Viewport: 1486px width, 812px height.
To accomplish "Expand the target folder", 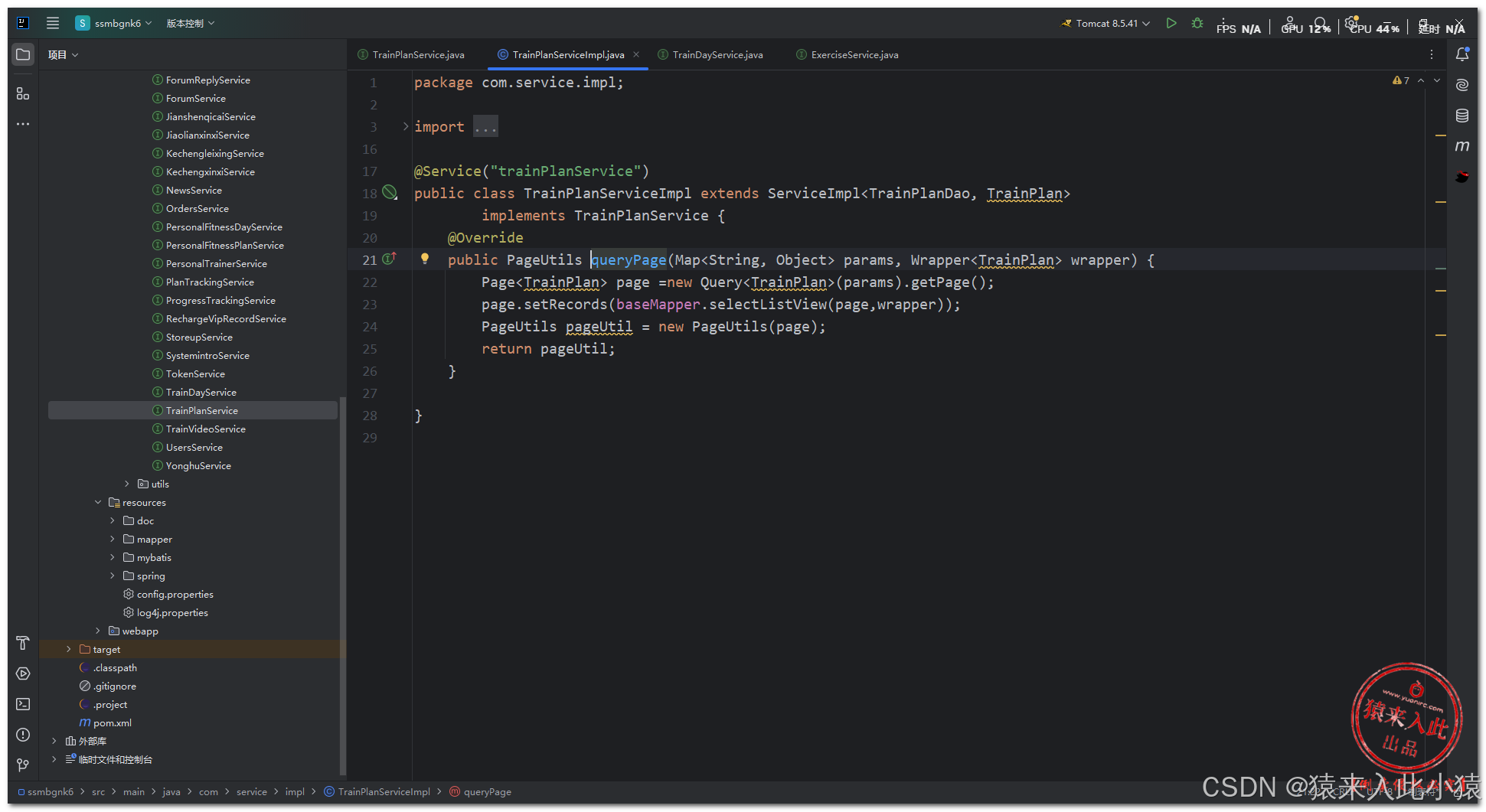I will click(x=69, y=649).
